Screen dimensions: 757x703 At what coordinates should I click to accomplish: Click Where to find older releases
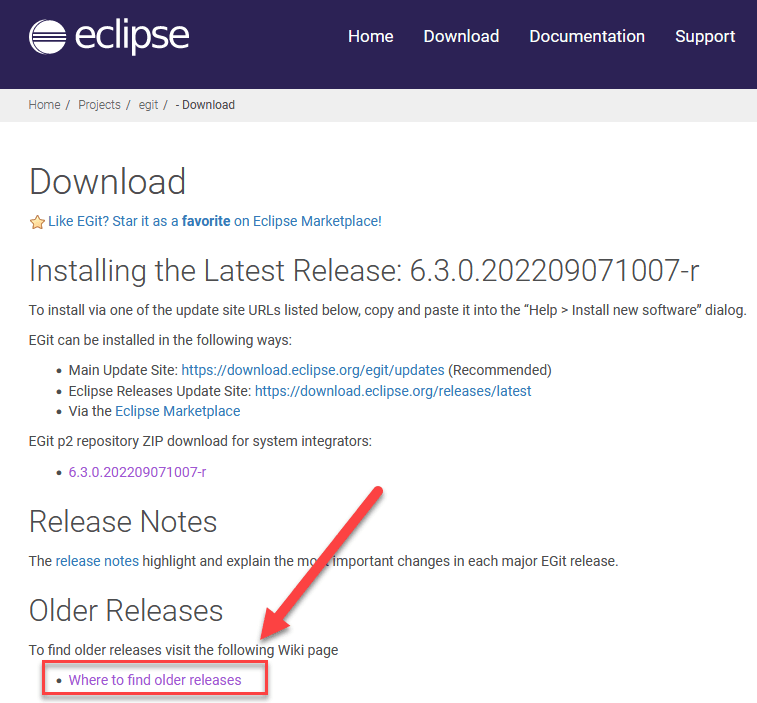click(155, 680)
